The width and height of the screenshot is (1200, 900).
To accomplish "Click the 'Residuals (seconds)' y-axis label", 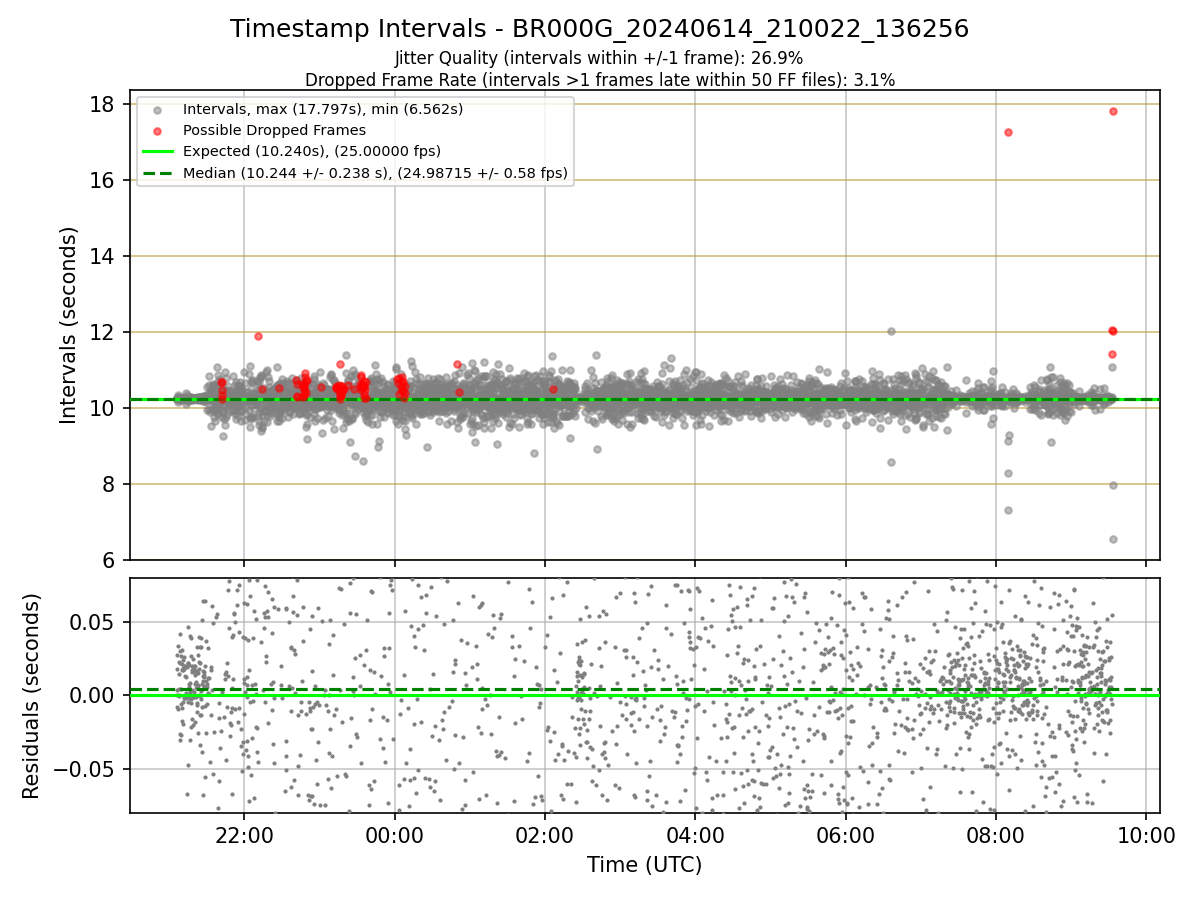I will [x=31, y=696].
